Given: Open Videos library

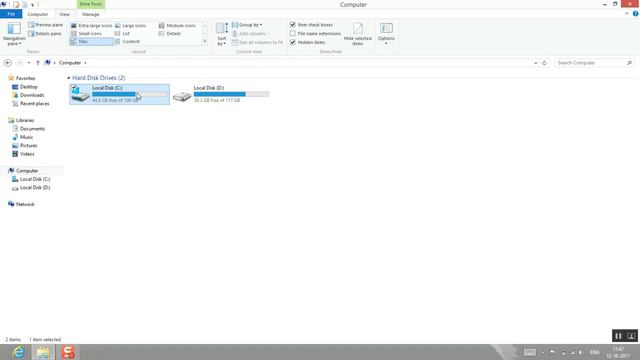Looking at the screenshot, I should pyautogui.click(x=27, y=154).
